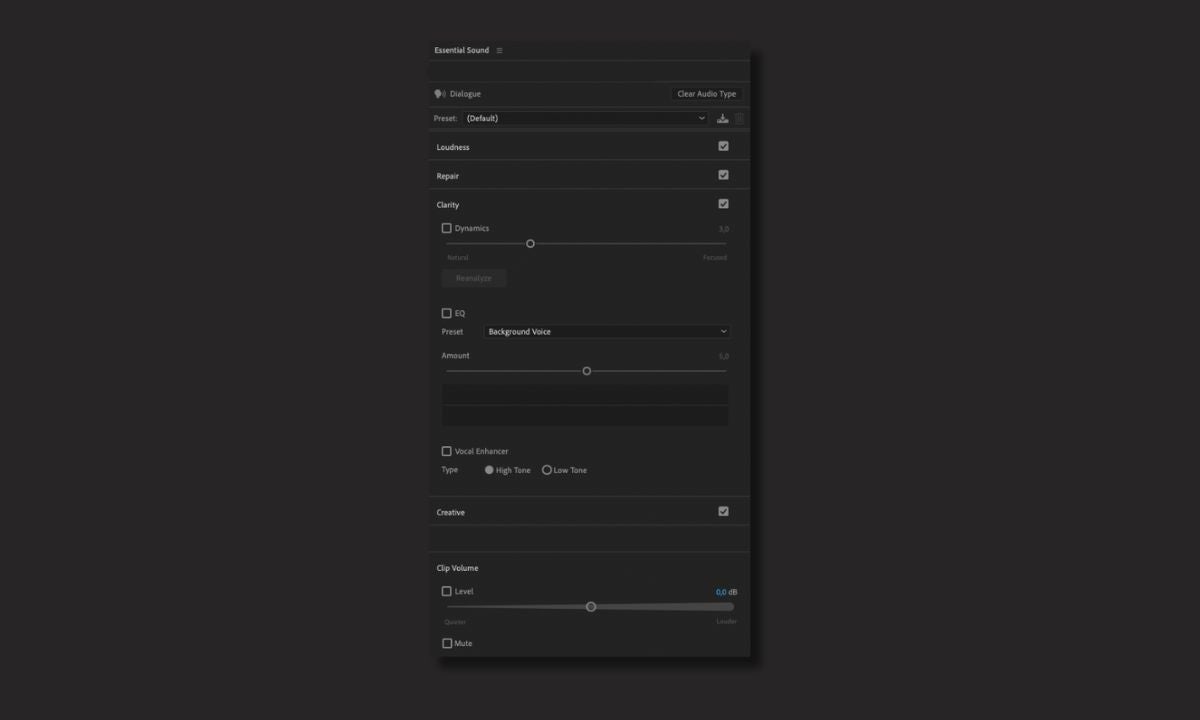Disable the Clarity section checkbox
1200x720 pixels.
pyautogui.click(x=723, y=204)
